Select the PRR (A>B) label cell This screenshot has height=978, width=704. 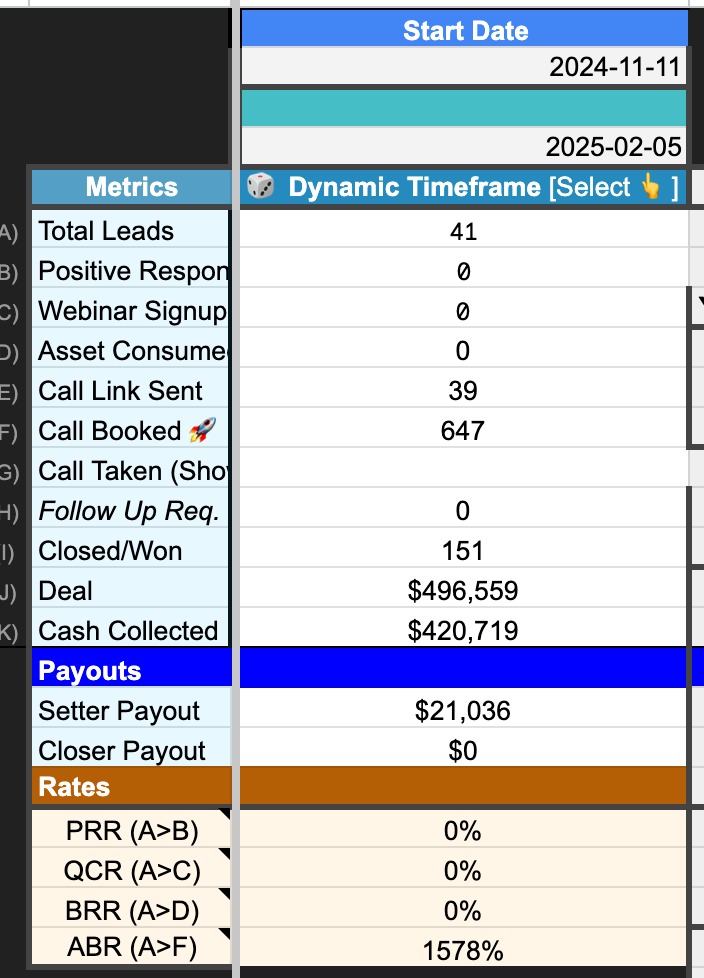point(131,830)
